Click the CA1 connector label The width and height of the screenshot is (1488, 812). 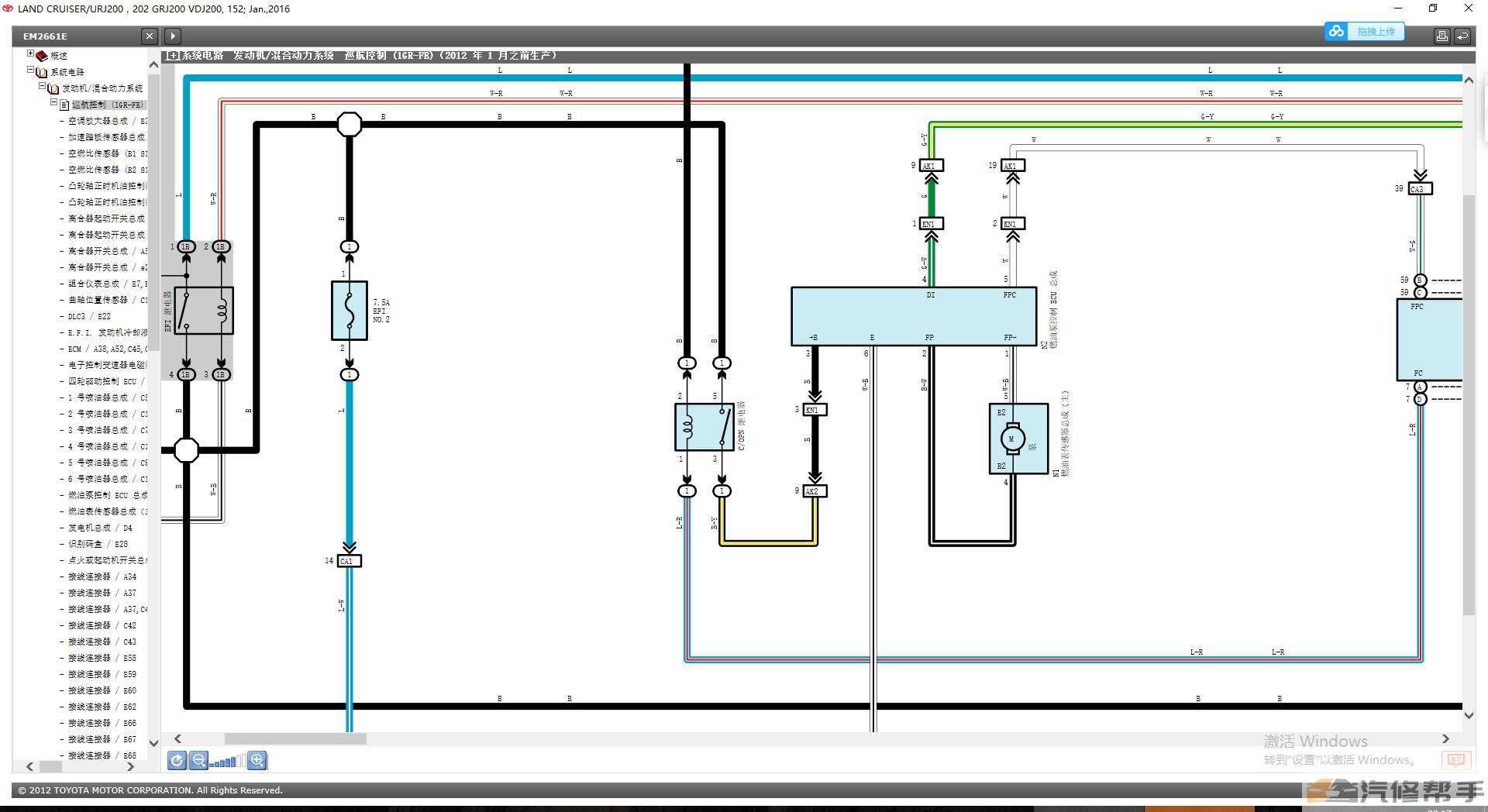pyautogui.click(x=350, y=561)
